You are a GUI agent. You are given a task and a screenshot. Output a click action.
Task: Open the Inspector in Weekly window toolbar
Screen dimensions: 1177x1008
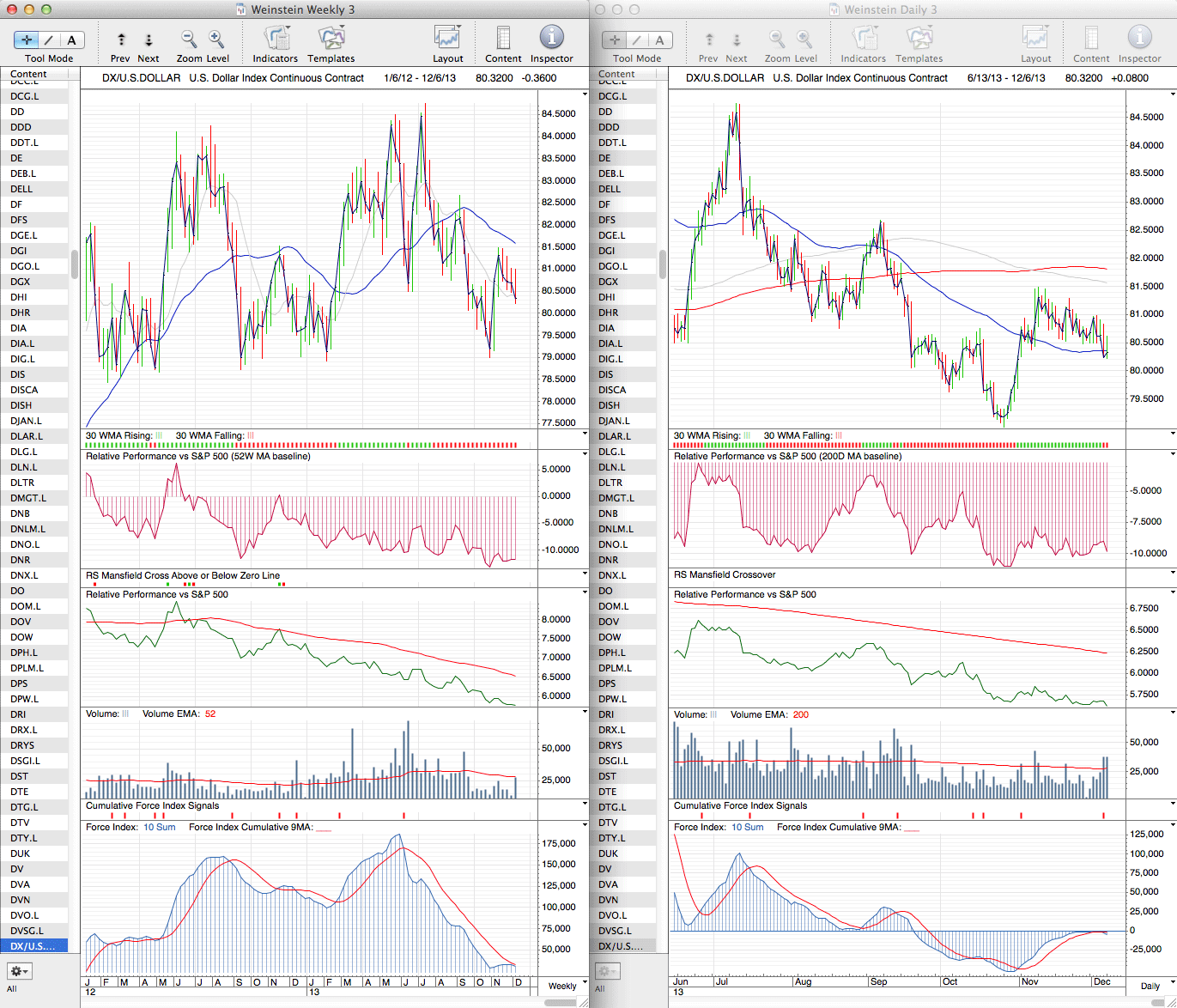tap(551, 38)
